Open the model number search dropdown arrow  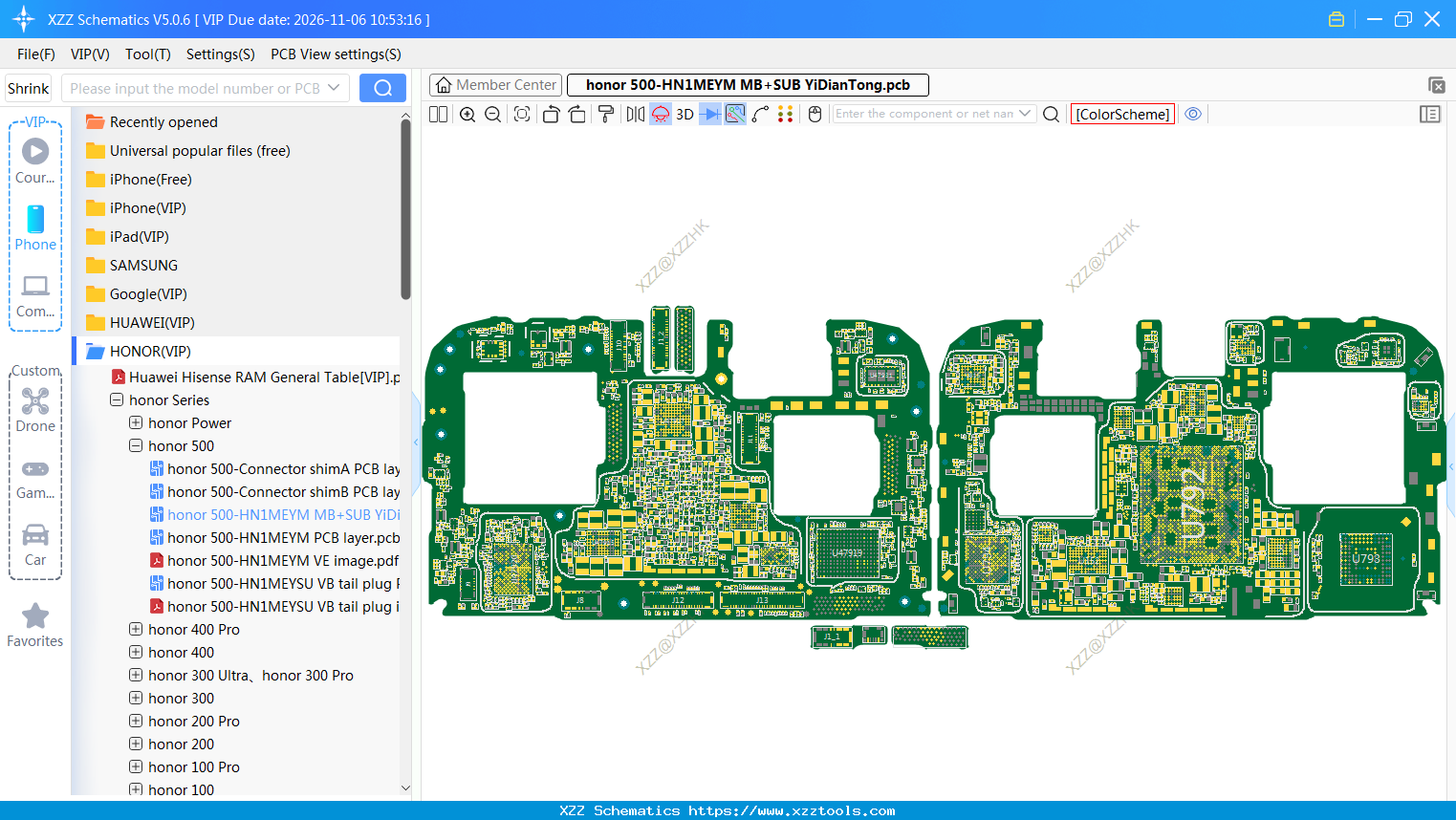click(x=334, y=88)
